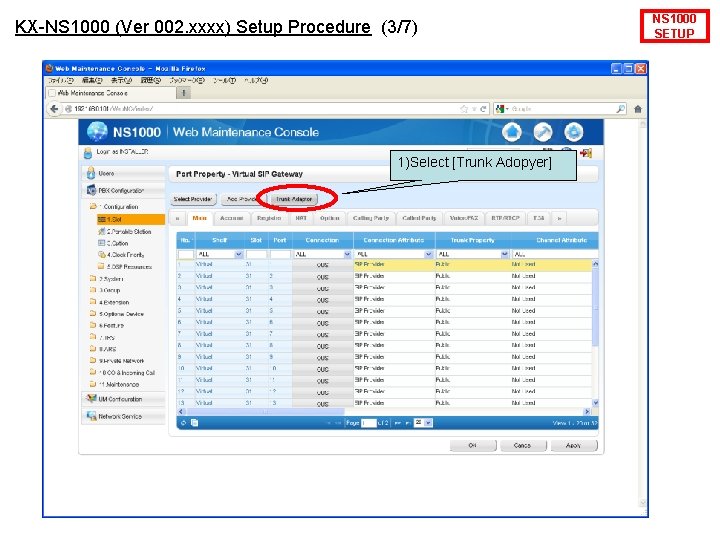Click the Add Provider button
Image resolution: width=720 pixels, height=540 pixels.
click(243, 199)
